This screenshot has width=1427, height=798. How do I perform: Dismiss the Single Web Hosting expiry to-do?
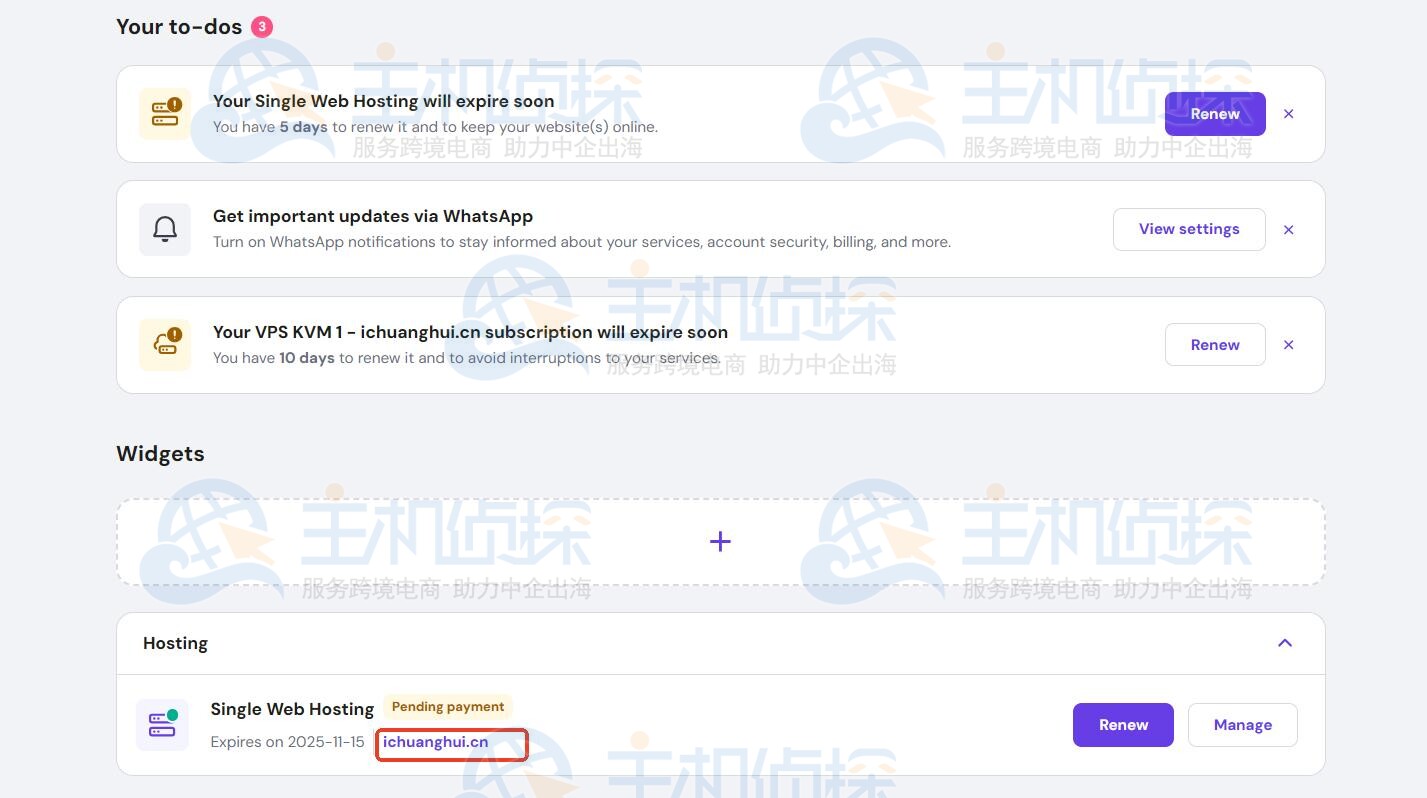[x=1289, y=114]
